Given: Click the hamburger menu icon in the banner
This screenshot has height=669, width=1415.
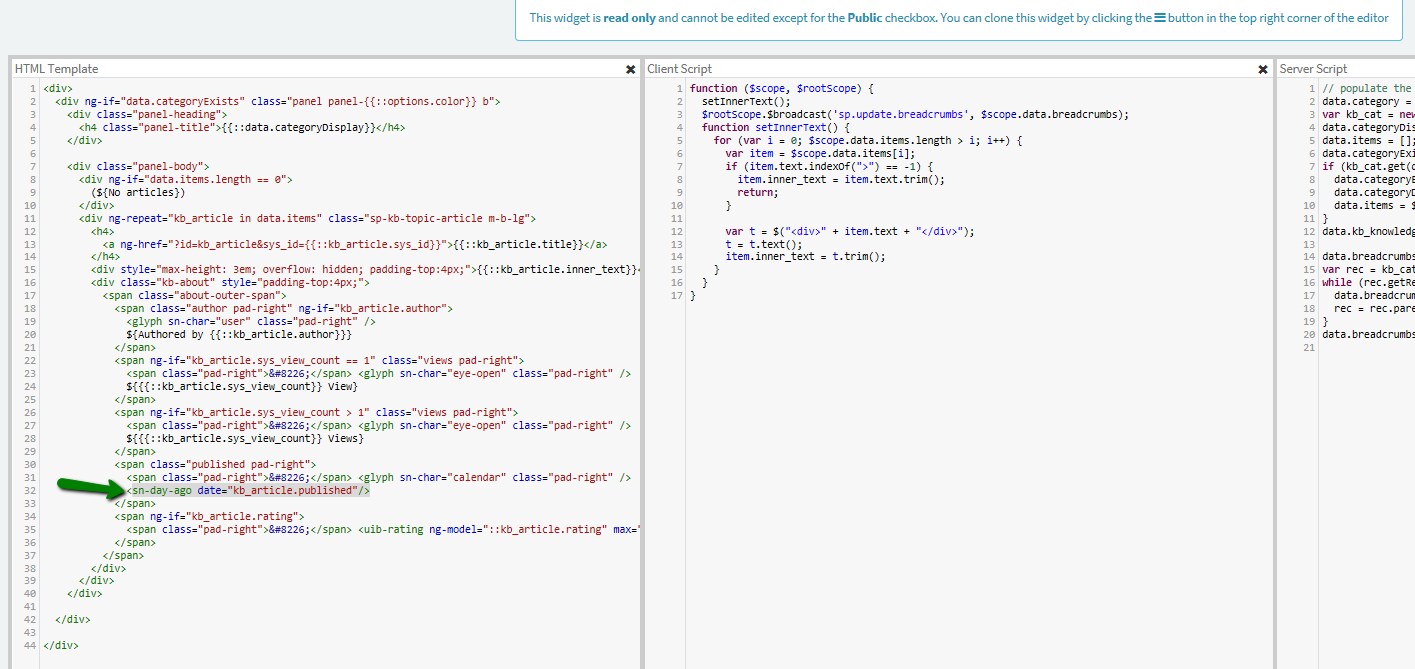Looking at the screenshot, I should point(1160,18).
